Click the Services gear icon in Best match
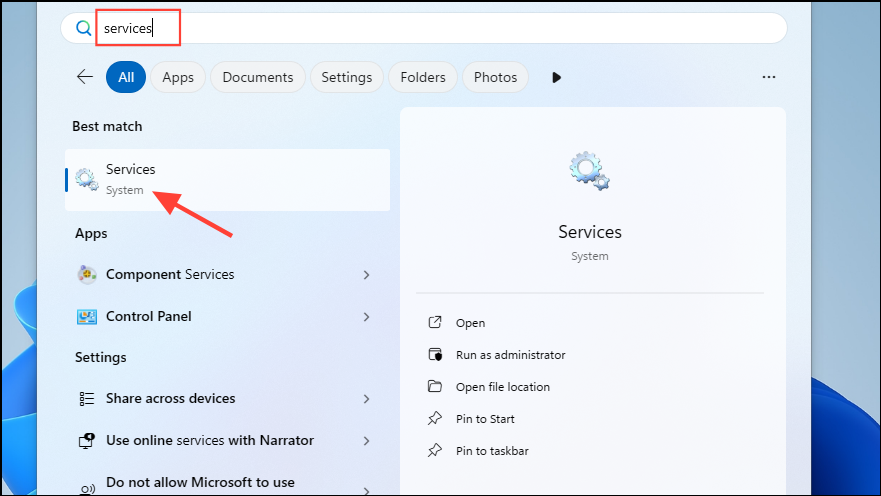Screen dimensions: 881x496 [x=87, y=179]
